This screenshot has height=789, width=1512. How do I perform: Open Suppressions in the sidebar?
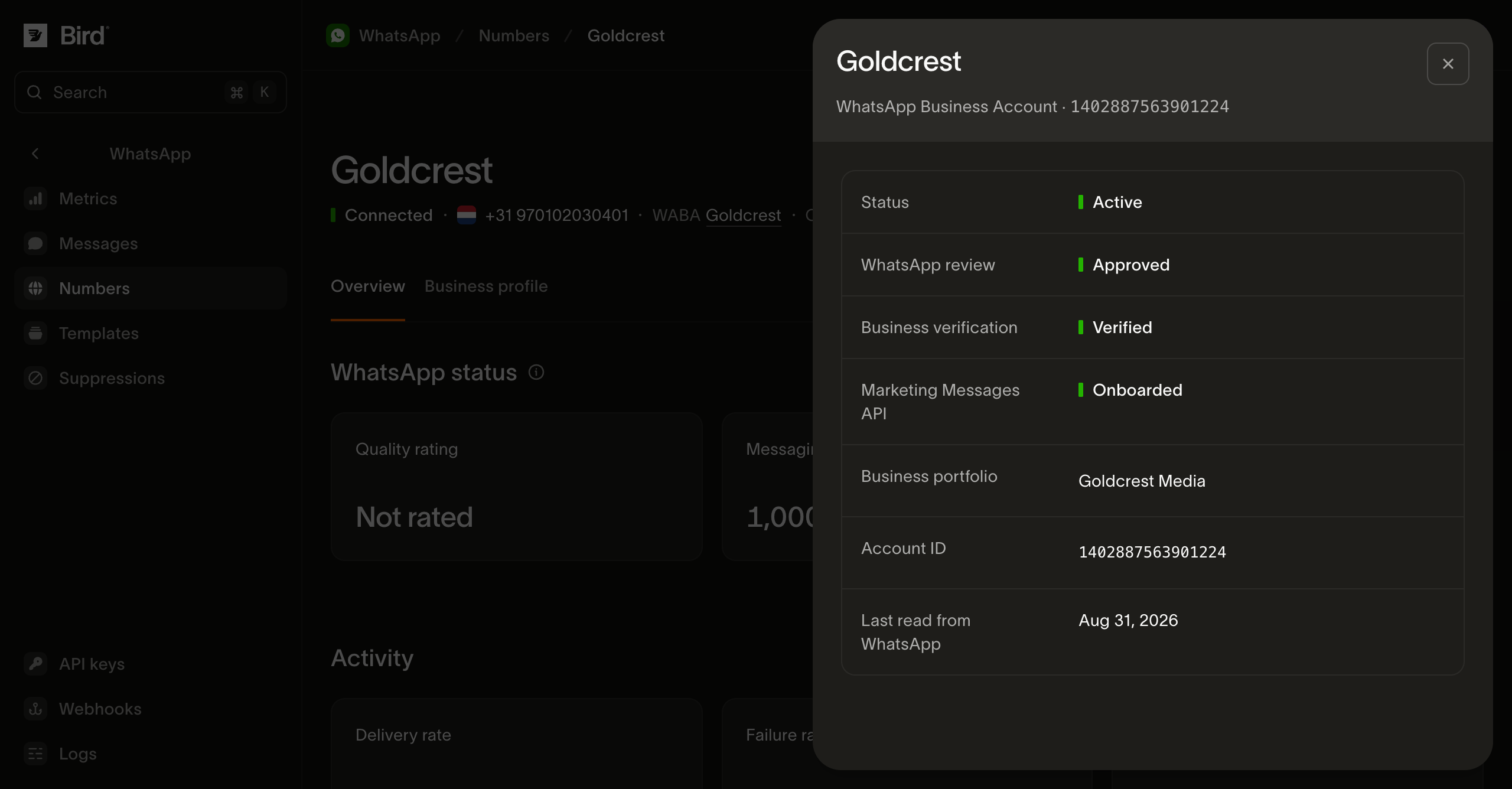coord(151,378)
